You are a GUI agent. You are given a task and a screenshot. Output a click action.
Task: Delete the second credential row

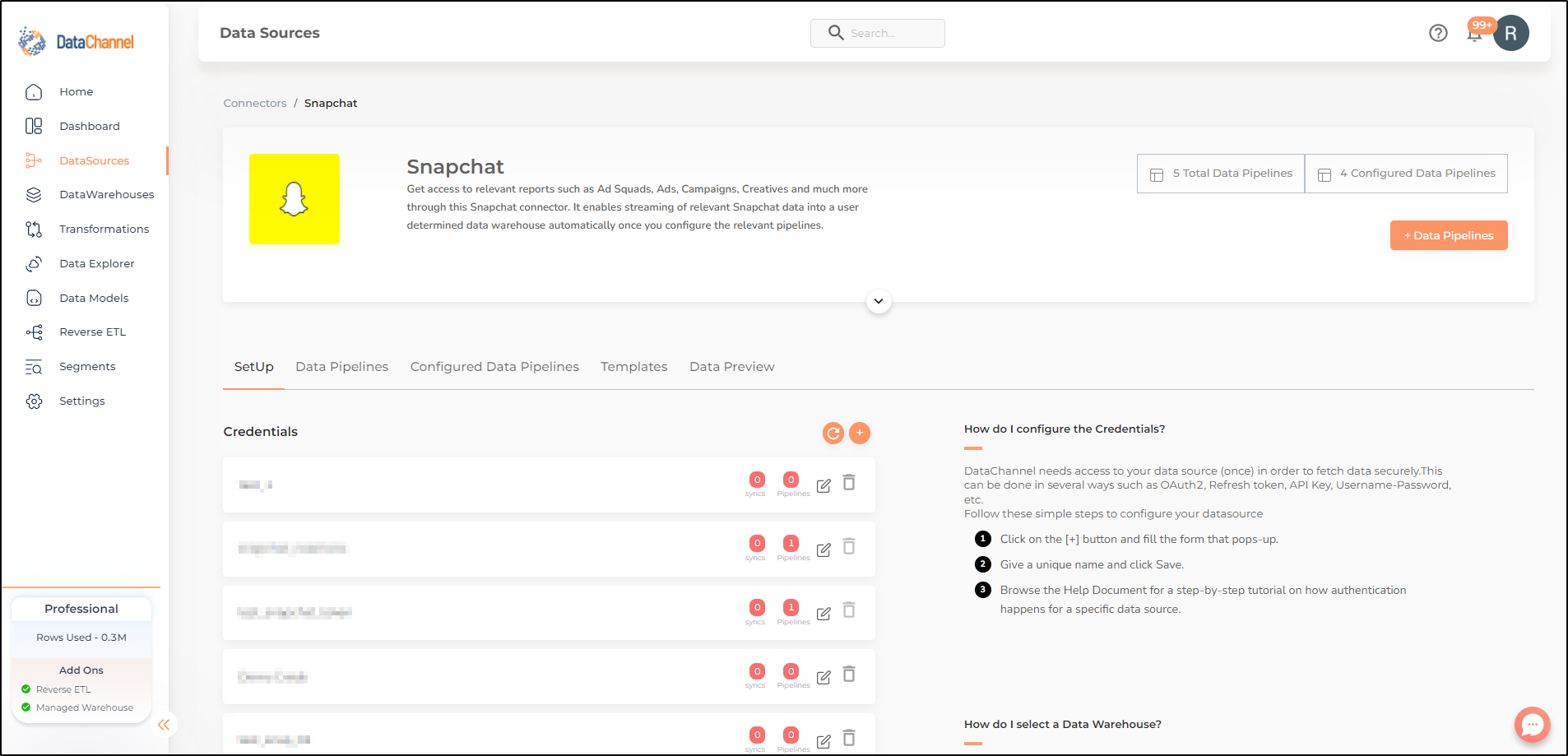(x=849, y=546)
